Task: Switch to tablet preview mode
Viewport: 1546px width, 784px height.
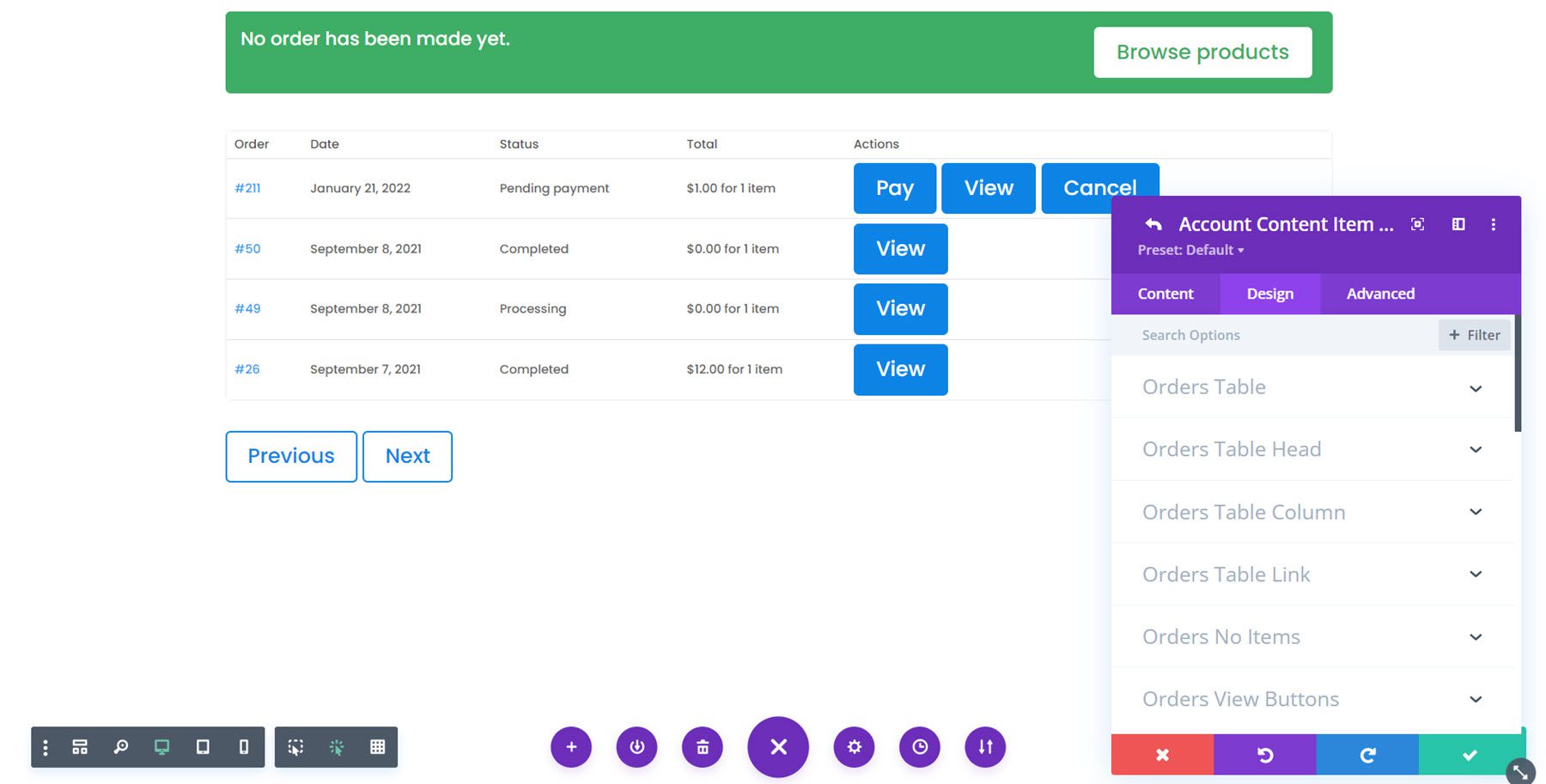Action: [x=203, y=747]
